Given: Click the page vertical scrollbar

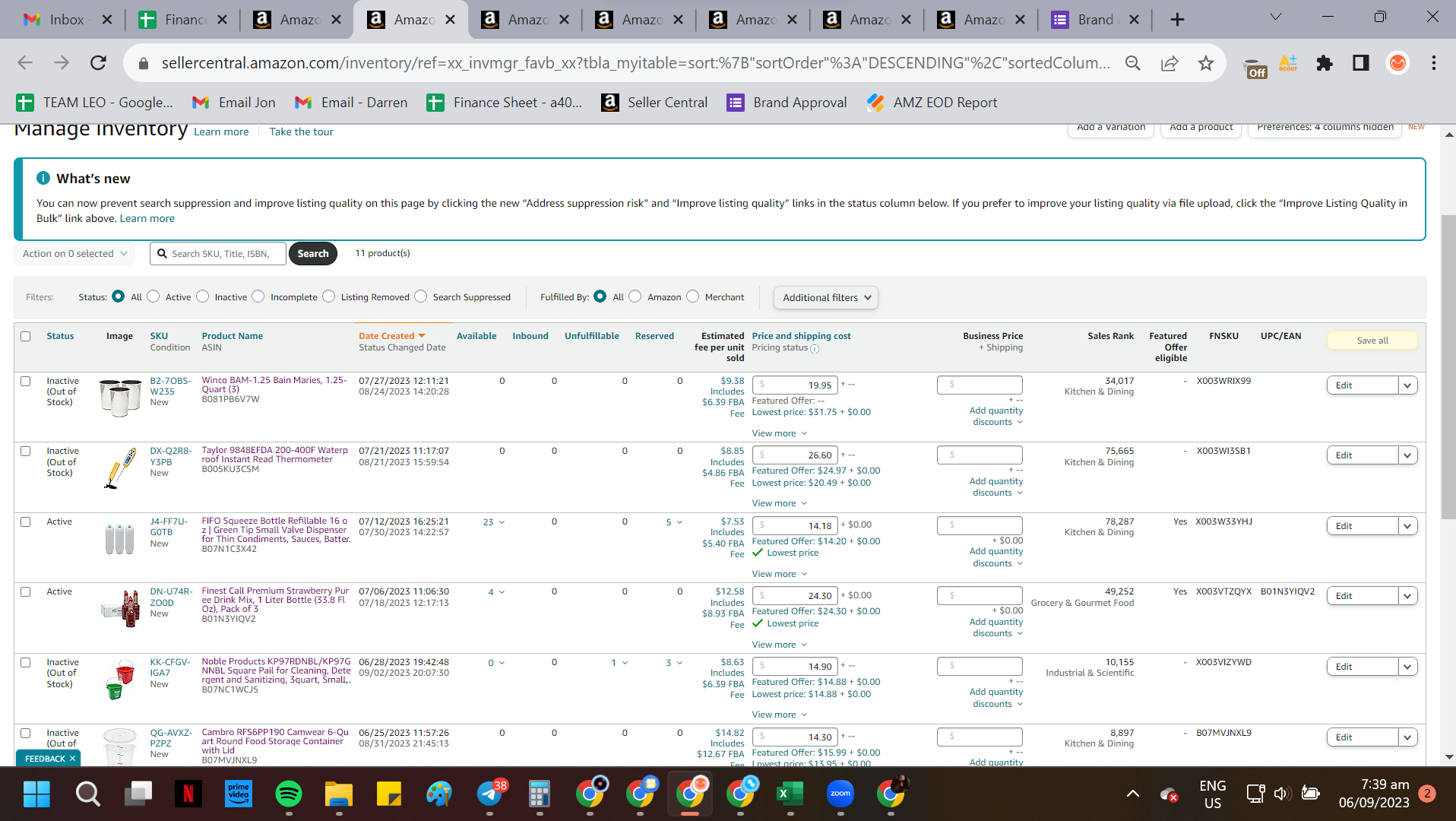Looking at the screenshot, I should (1448, 367).
